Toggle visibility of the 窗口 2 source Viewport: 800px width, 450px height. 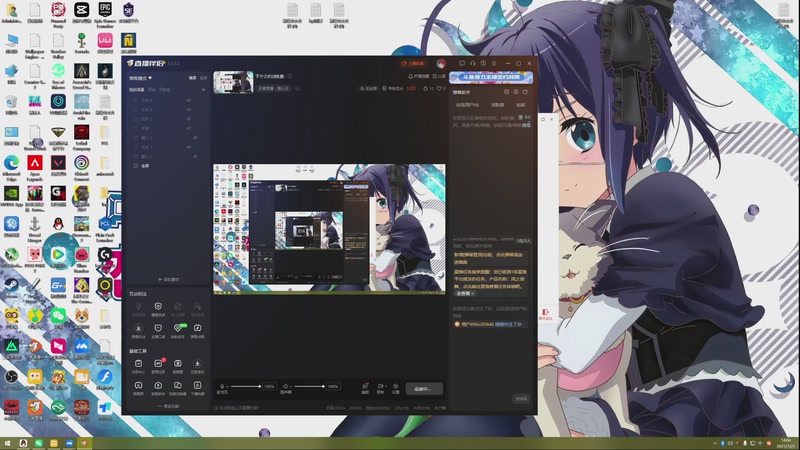click(195, 138)
